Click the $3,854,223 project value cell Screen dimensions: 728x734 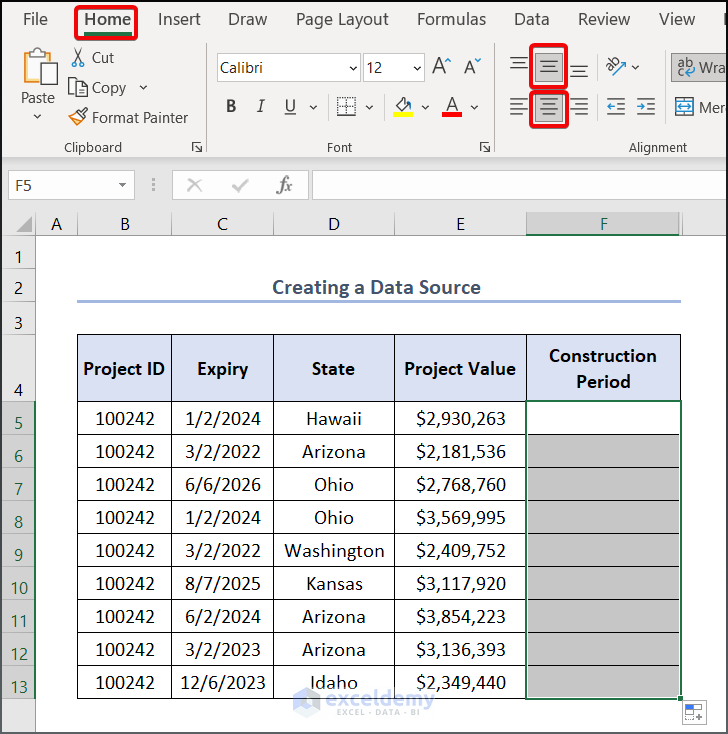tap(460, 617)
